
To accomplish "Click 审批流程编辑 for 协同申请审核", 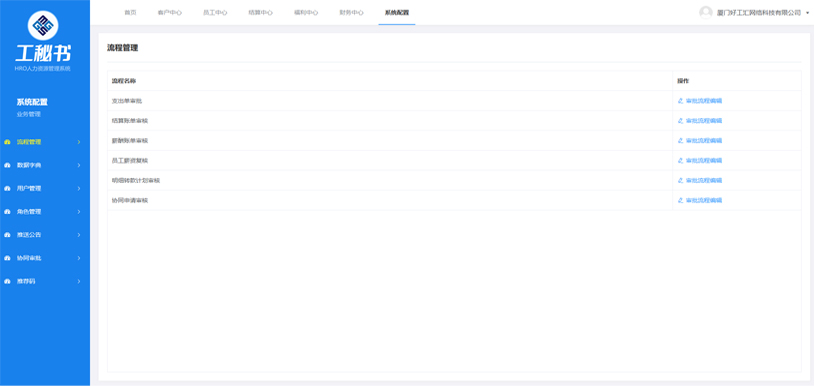I will tap(703, 200).
